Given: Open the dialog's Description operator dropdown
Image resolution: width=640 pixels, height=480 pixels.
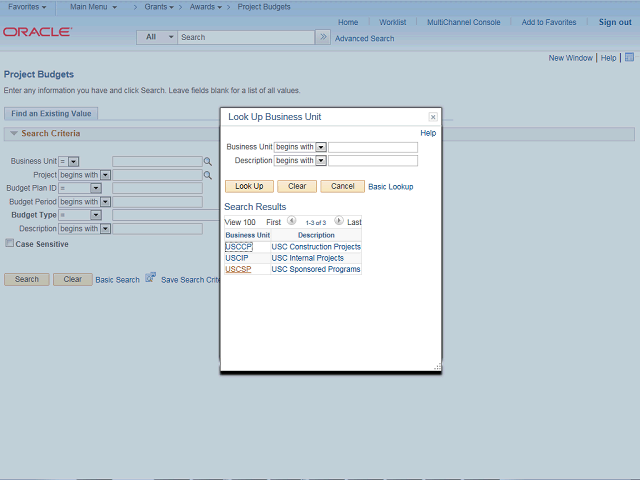Looking at the screenshot, I should (x=321, y=160).
